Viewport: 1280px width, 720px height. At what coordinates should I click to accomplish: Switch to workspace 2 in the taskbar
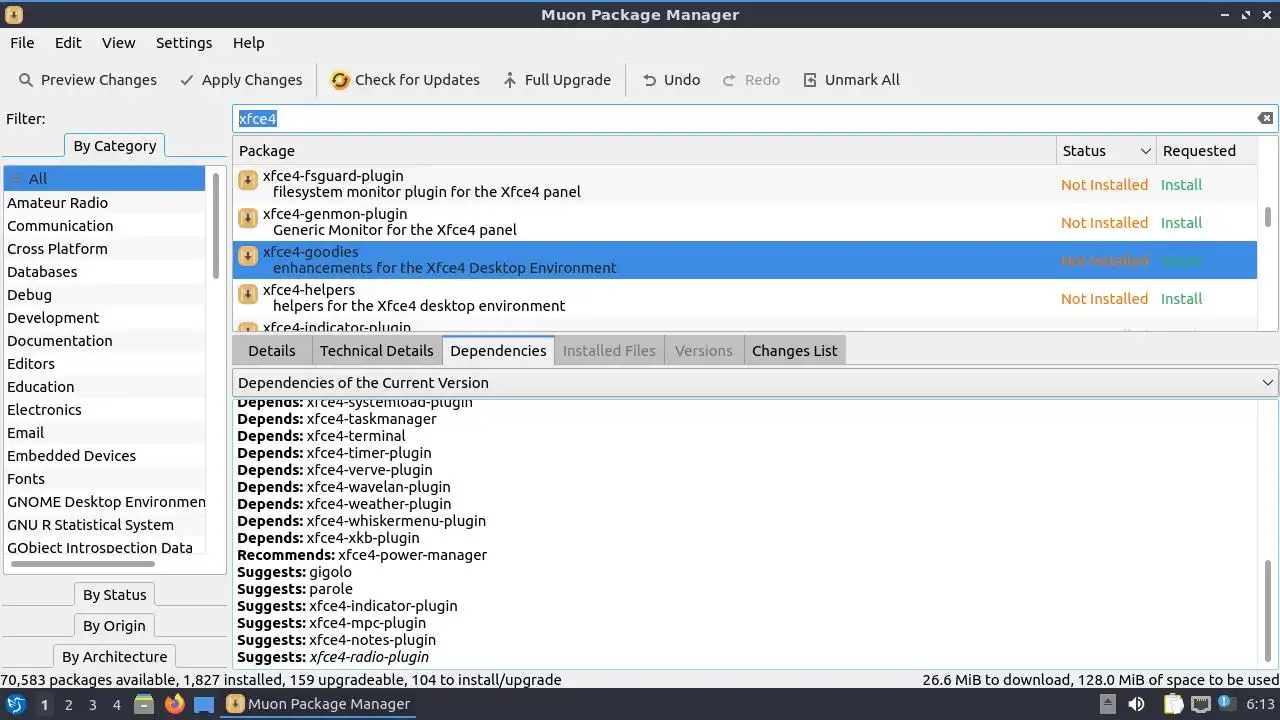coord(68,705)
